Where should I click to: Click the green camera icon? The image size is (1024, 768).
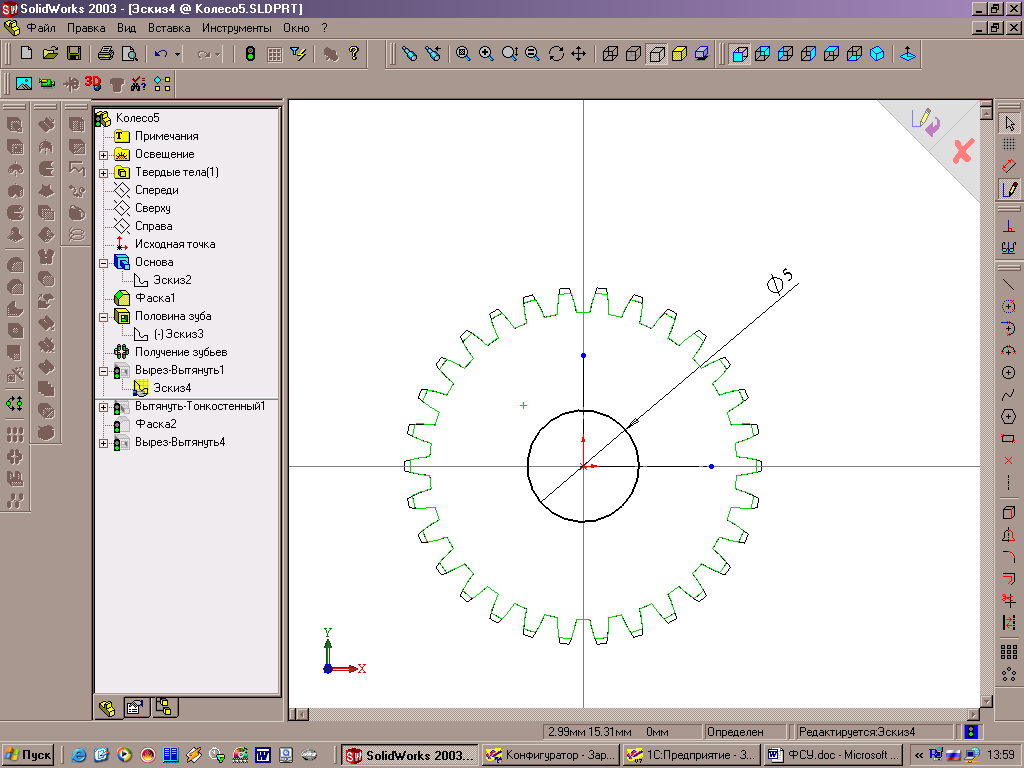coord(46,84)
